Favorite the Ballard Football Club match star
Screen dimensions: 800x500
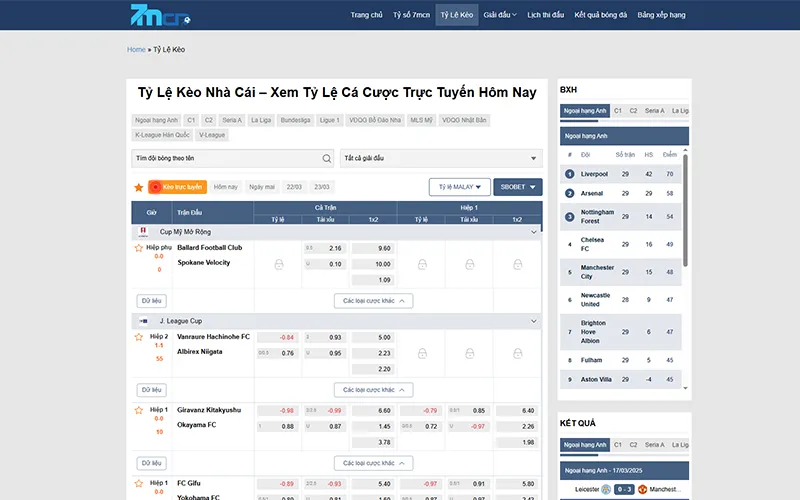(138, 248)
